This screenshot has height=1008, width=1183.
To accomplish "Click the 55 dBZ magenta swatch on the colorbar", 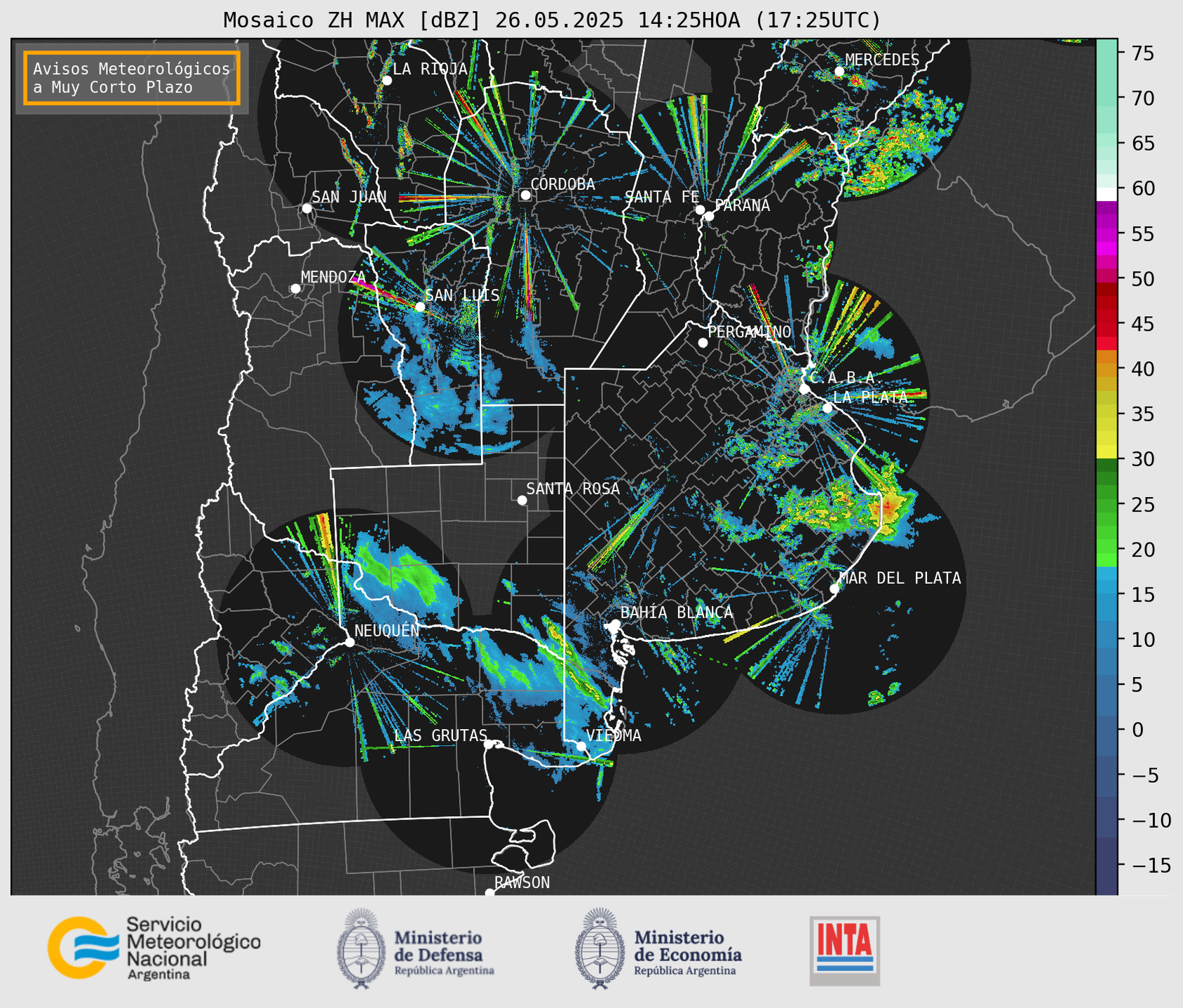I will tap(1107, 233).
